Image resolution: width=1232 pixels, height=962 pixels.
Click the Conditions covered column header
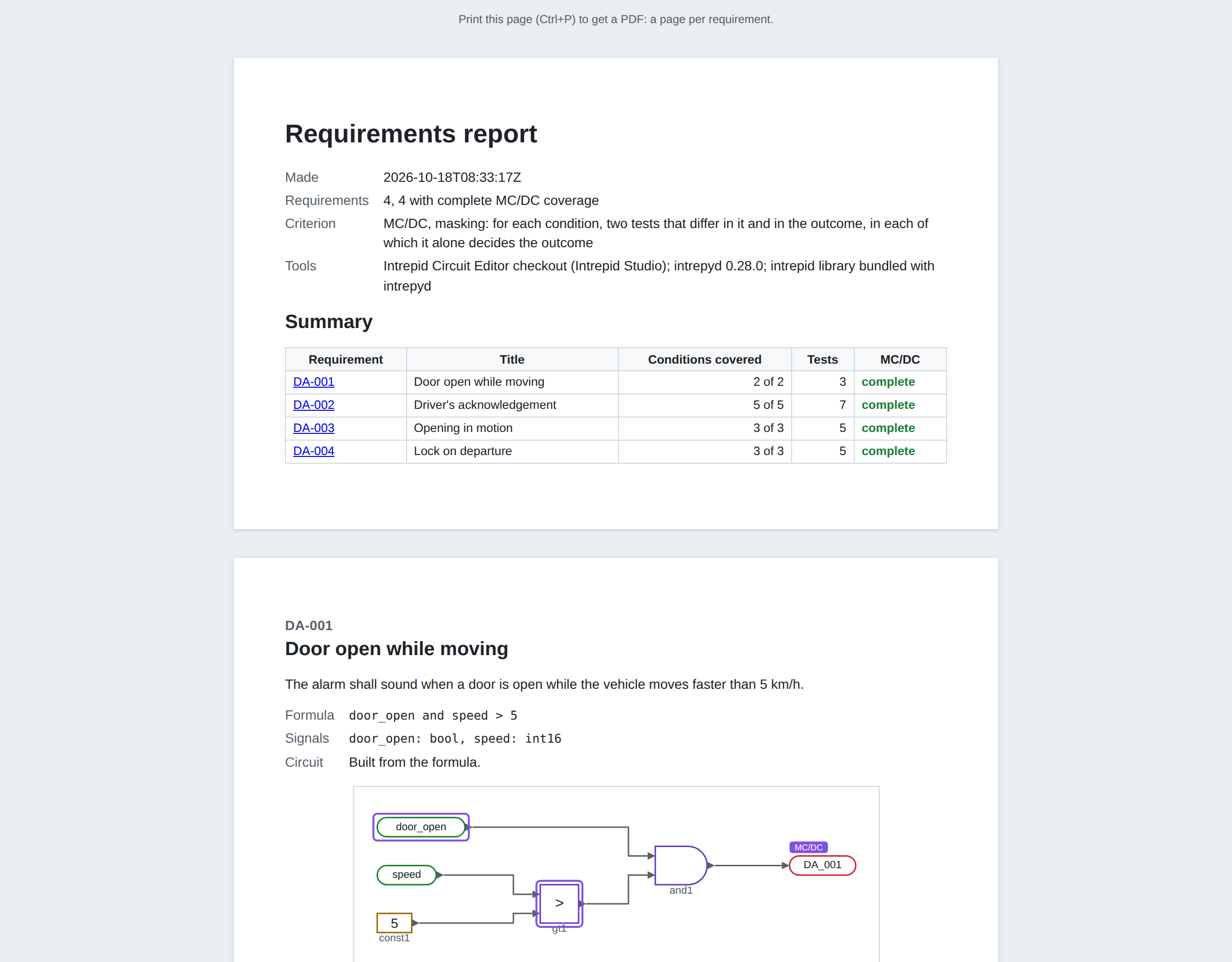click(x=705, y=359)
